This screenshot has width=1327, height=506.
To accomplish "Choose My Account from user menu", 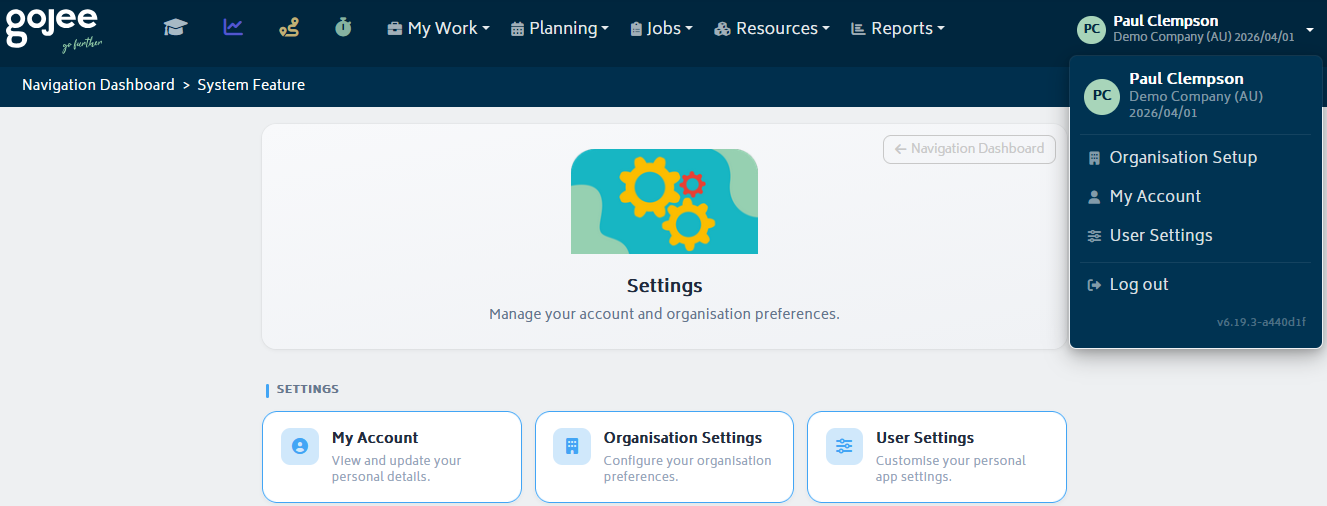I will click(x=1155, y=196).
